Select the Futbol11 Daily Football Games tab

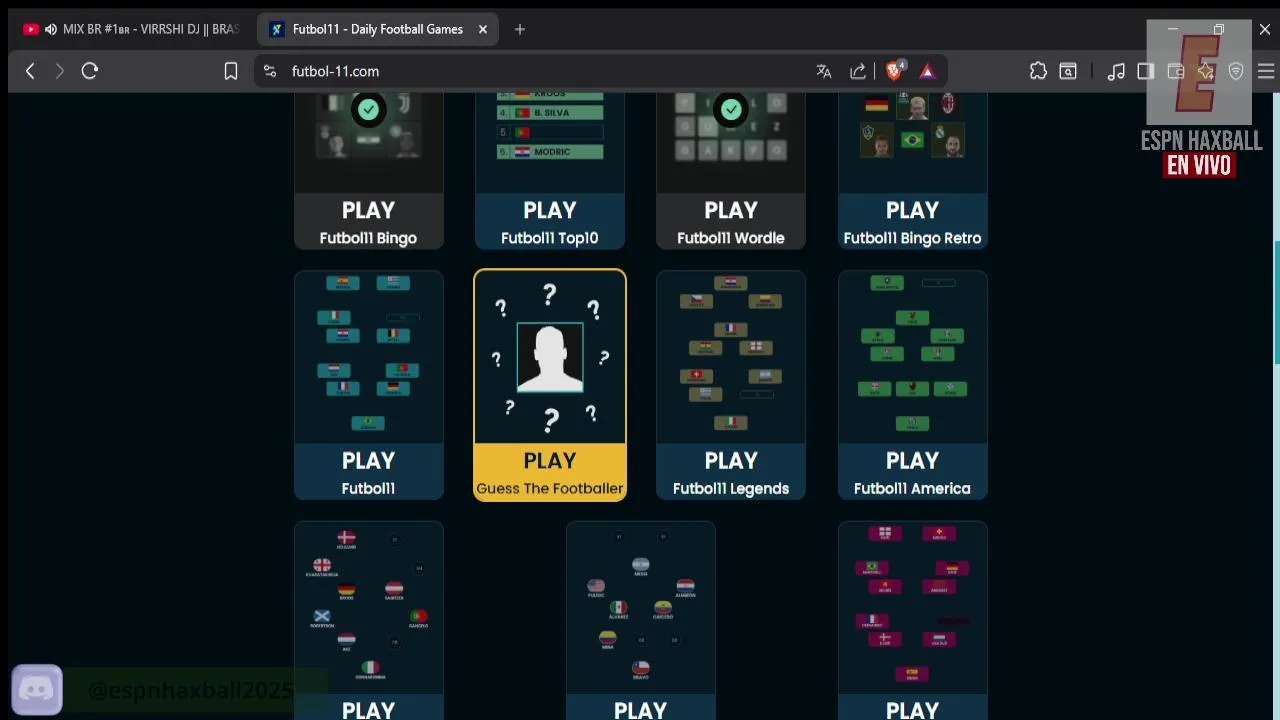(x=378, y=29)
